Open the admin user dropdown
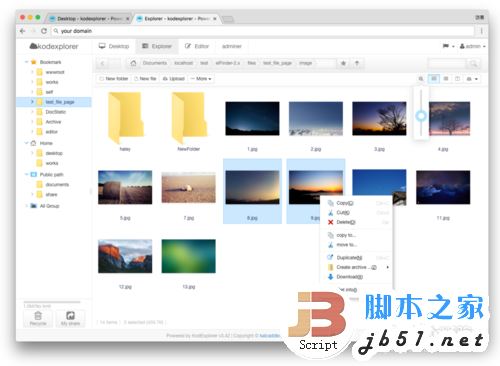The height and width of the screenshot is (366, 500). click(473, 46)
